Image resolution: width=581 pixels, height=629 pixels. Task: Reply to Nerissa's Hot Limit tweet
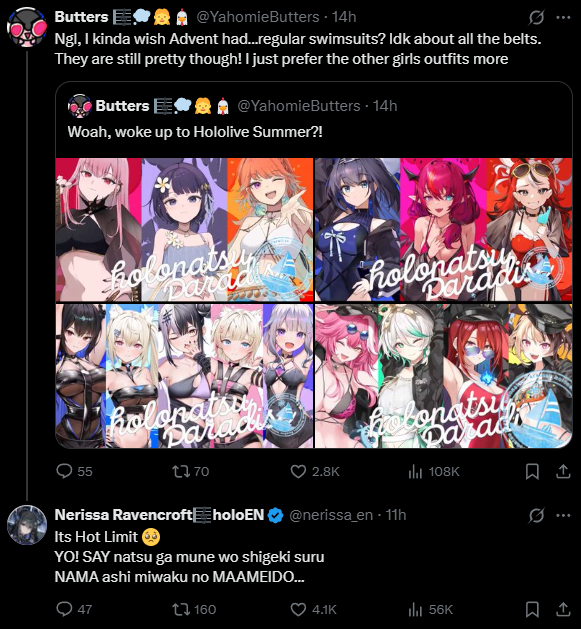(74, 609)
